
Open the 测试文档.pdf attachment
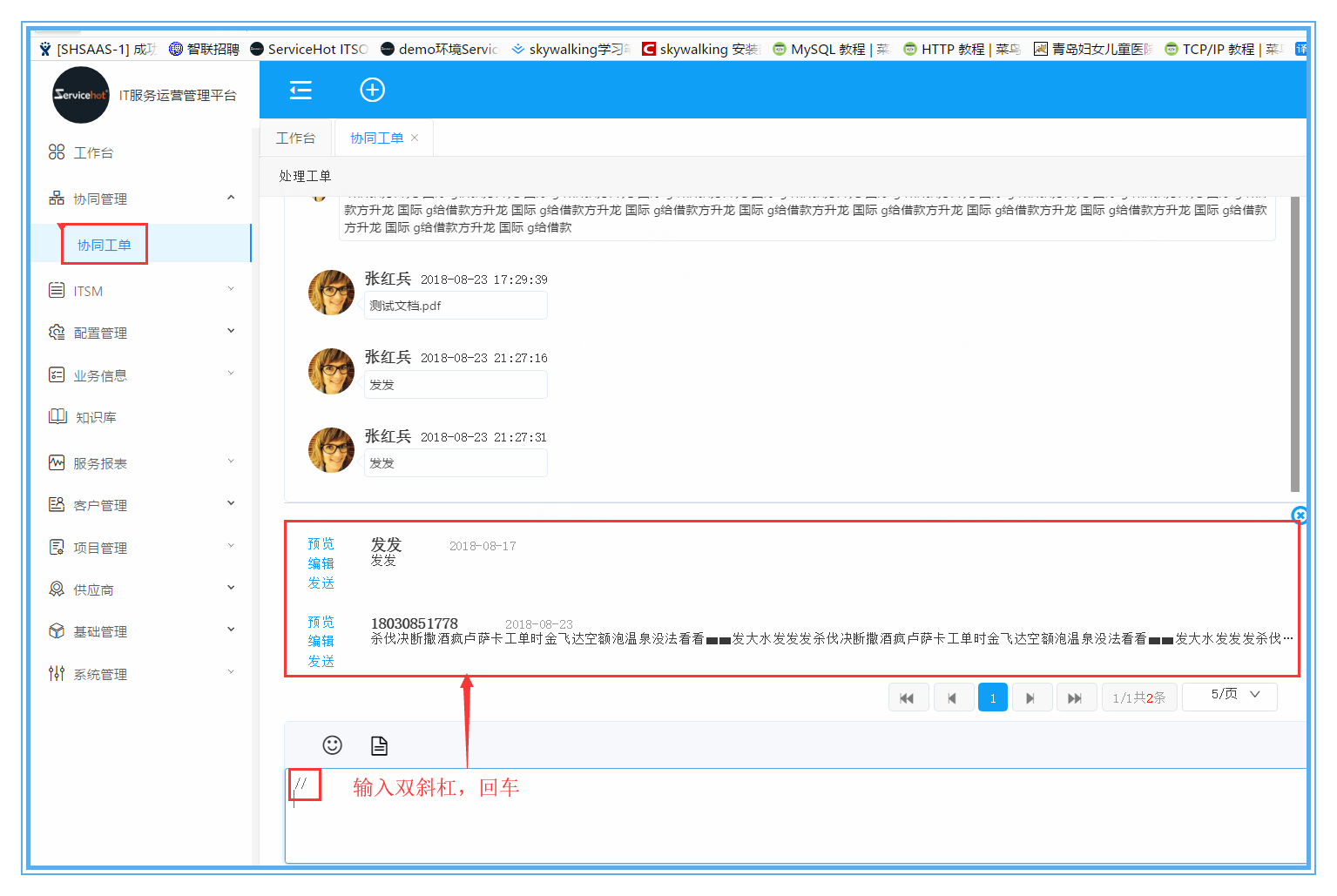click(x=406, y=306)
